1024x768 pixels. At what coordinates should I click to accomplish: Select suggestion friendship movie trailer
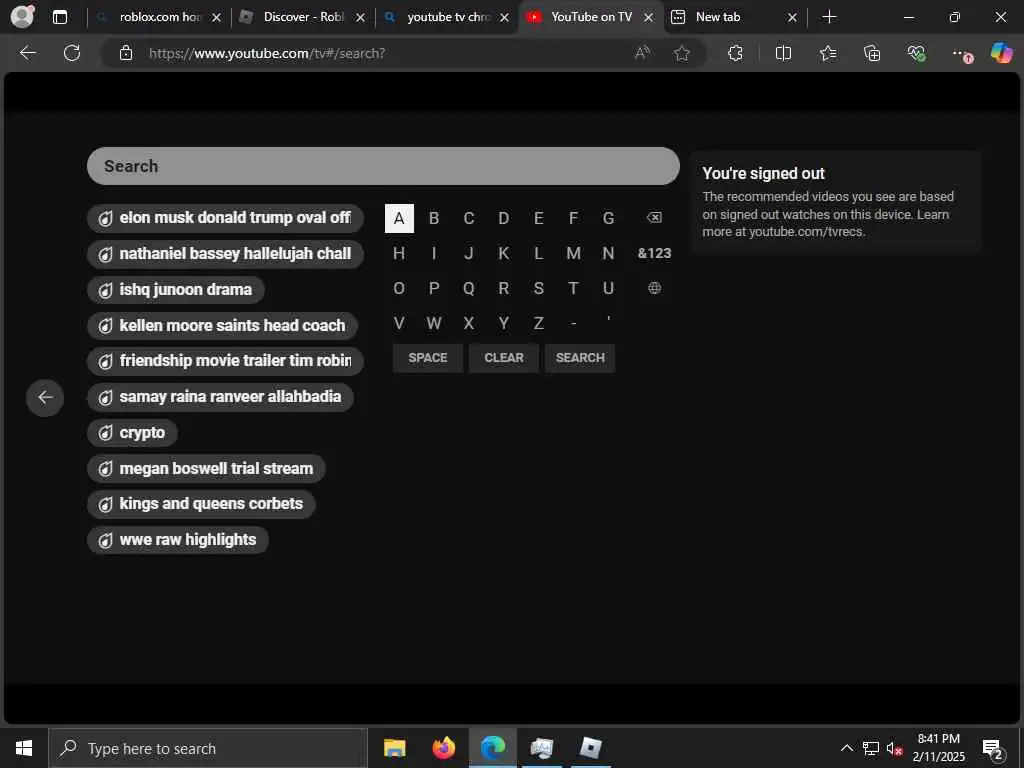pos(225,360)
